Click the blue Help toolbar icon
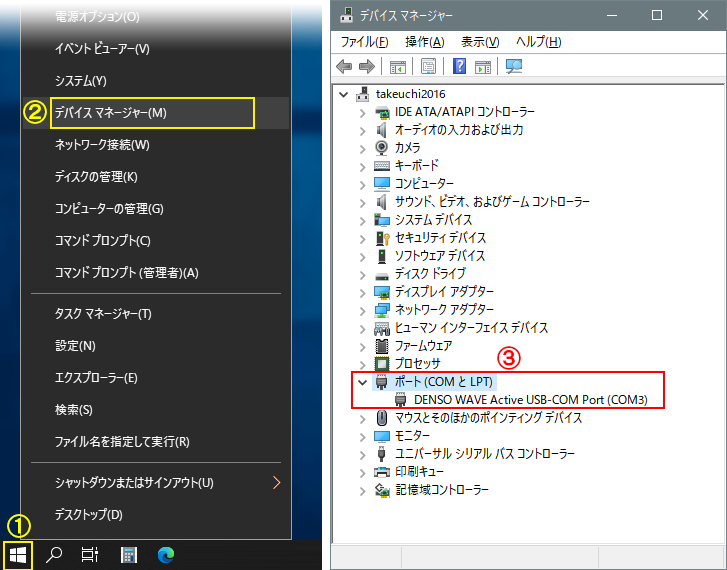The image size is (727, 570). [x=459, y=67]
